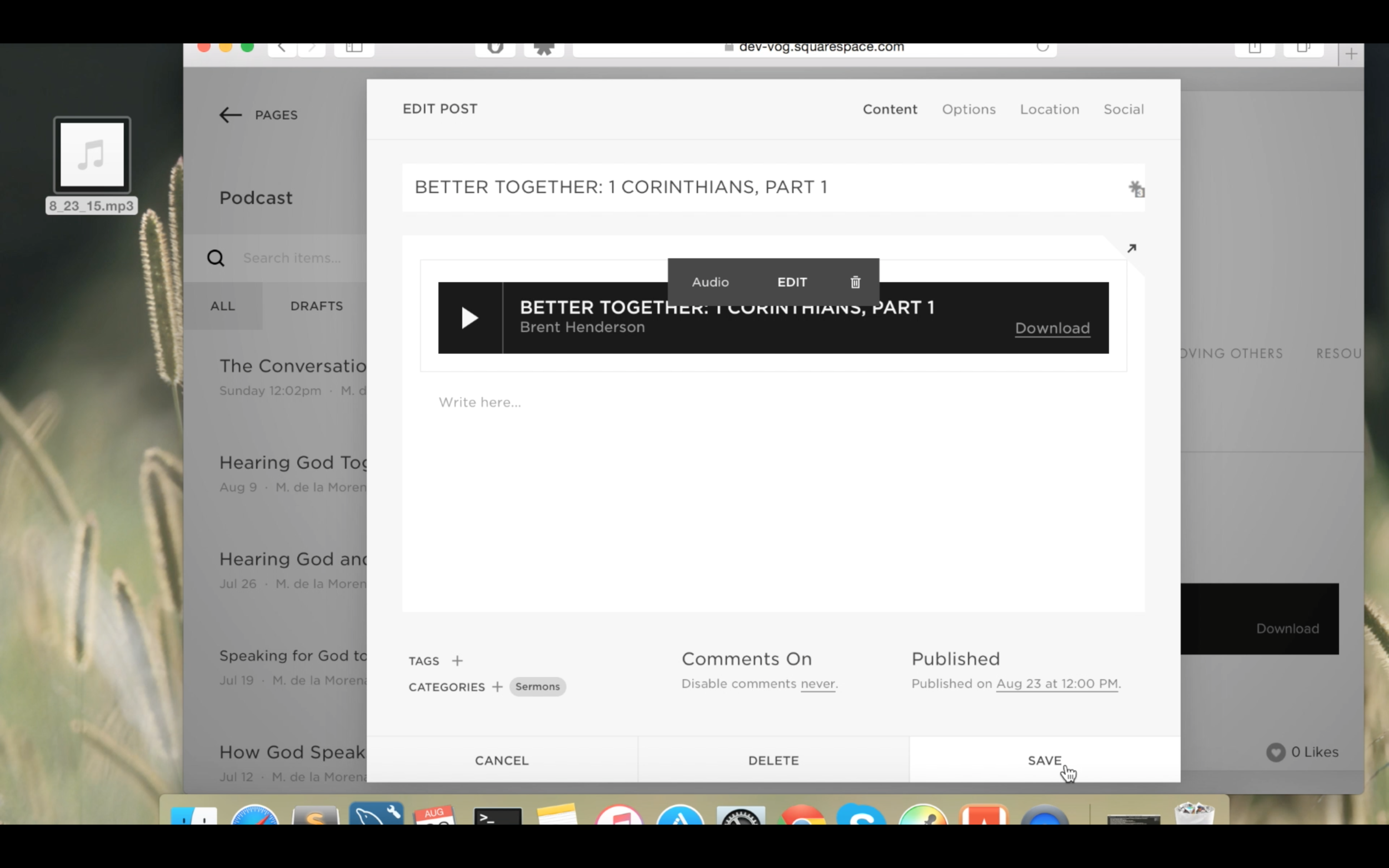Change the Published status
Screen dimensions: 1389x868
(956, 659)
